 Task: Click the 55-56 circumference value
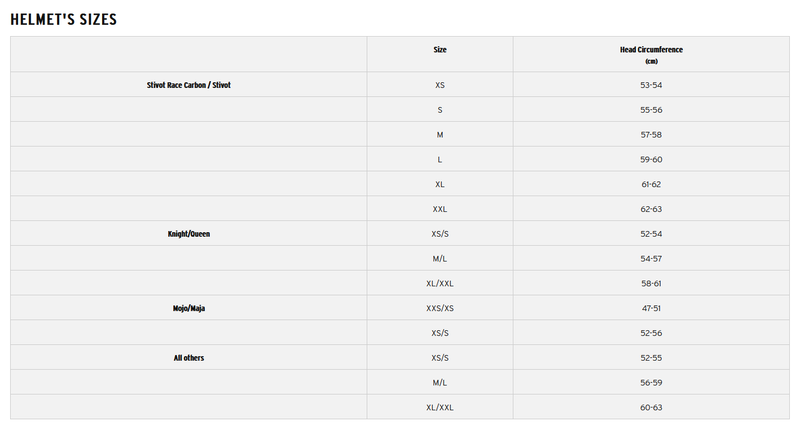point(651,110)
